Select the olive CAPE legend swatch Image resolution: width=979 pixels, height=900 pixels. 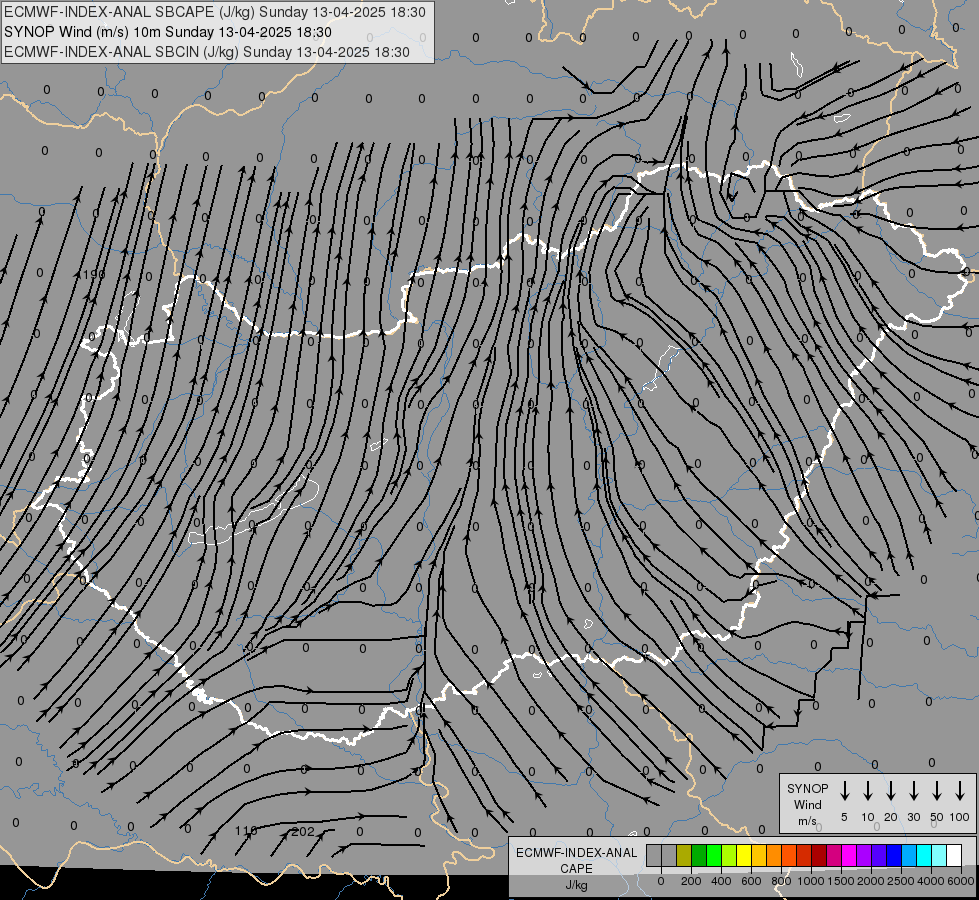pos(684,855)
